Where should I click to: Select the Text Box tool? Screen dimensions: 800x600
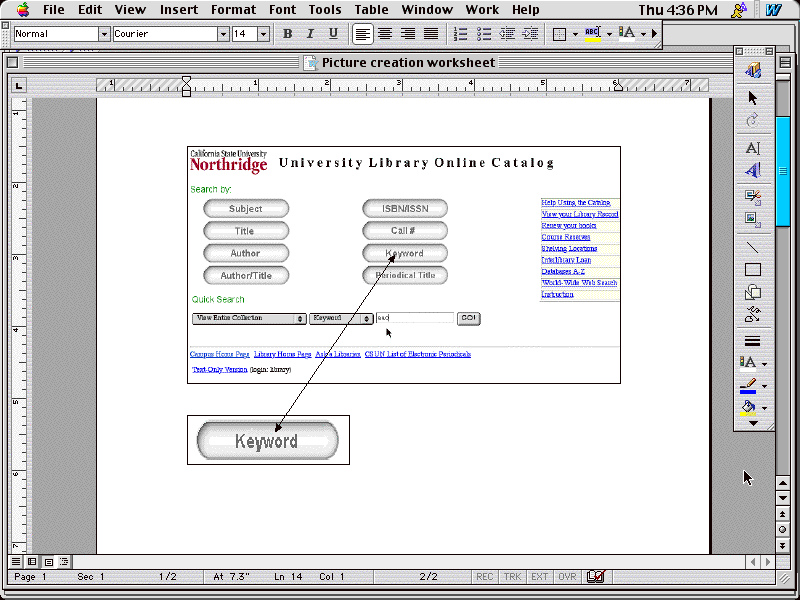click(x=753, y=148)
